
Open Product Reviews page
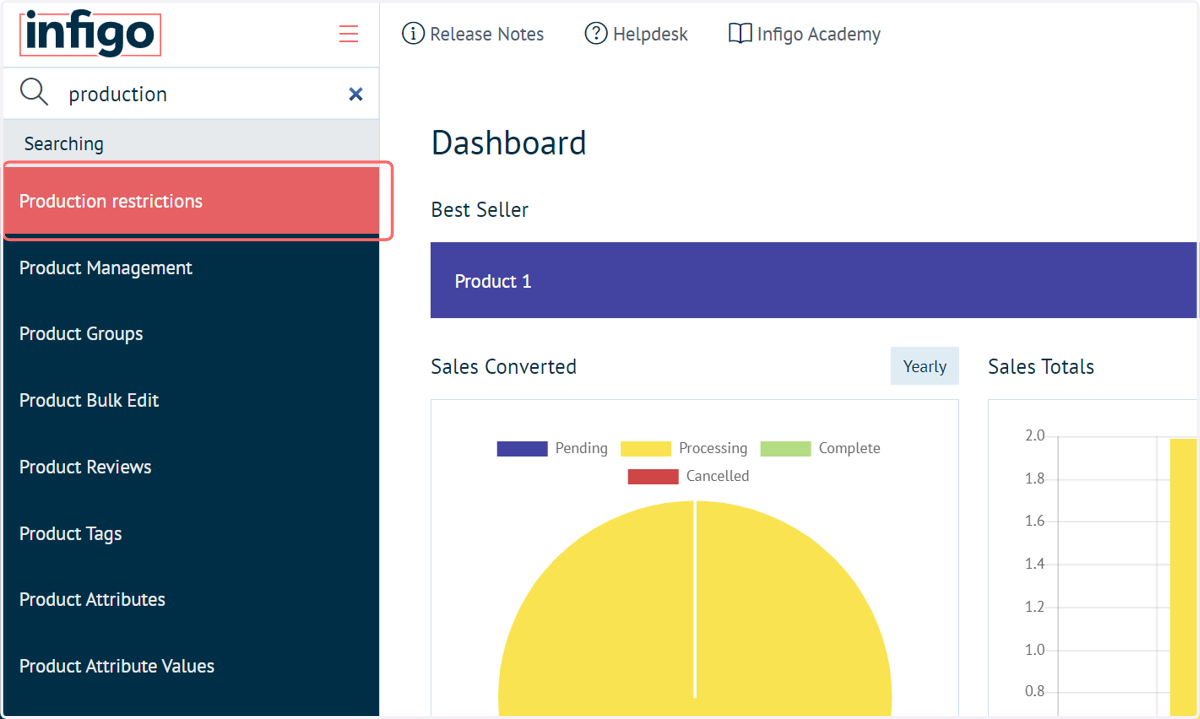[191, 467]
